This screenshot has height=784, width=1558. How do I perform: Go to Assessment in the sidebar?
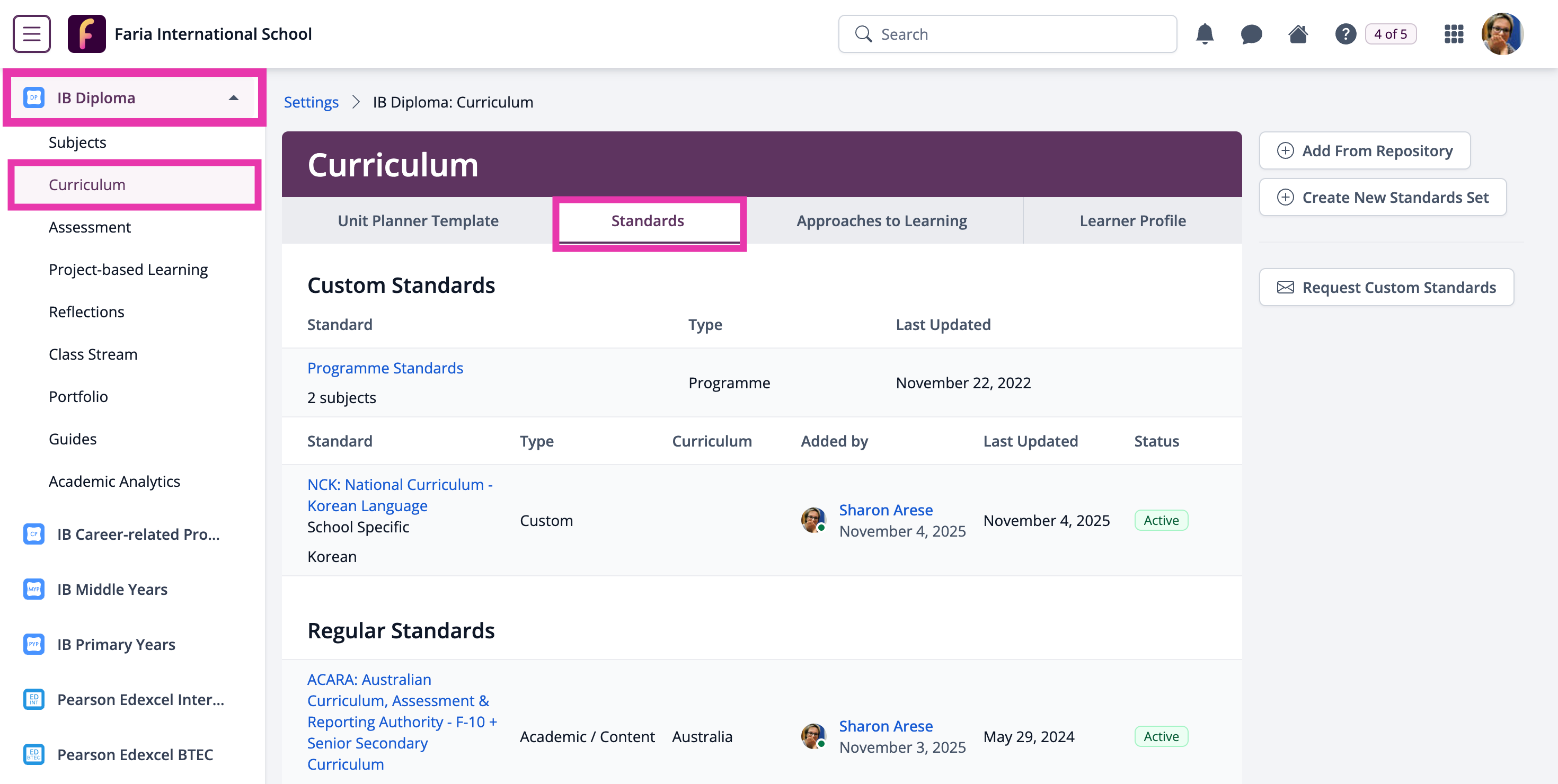[x=90, y=227]
